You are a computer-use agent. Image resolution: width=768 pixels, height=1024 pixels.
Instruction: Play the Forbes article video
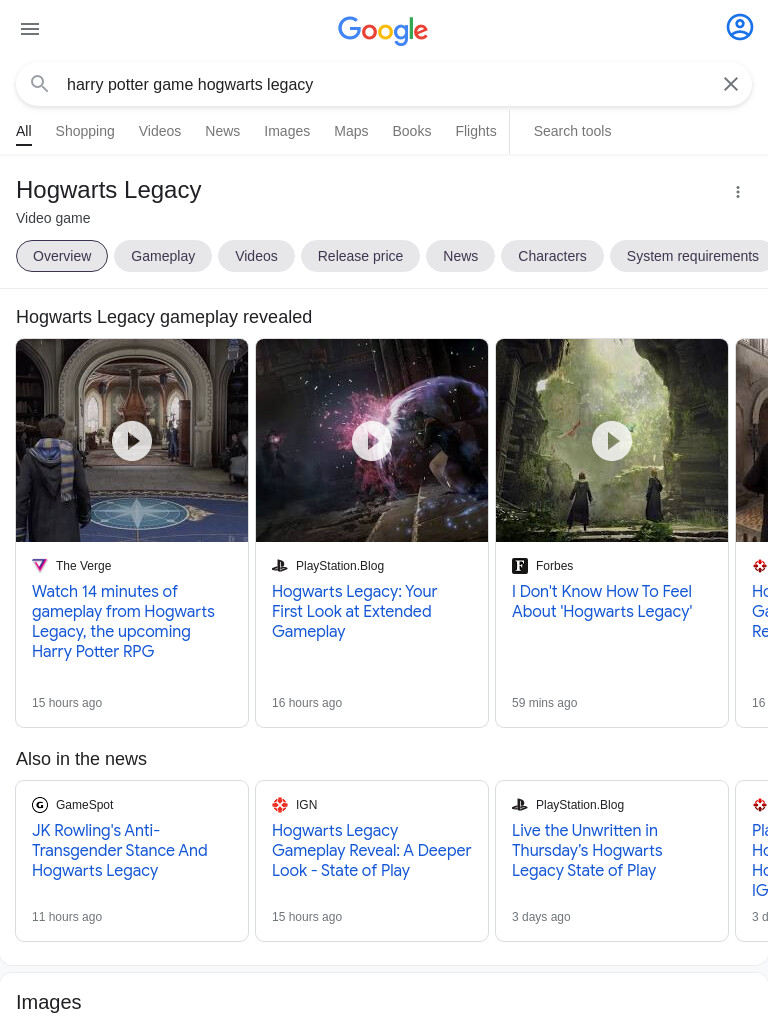coord(612,441)
